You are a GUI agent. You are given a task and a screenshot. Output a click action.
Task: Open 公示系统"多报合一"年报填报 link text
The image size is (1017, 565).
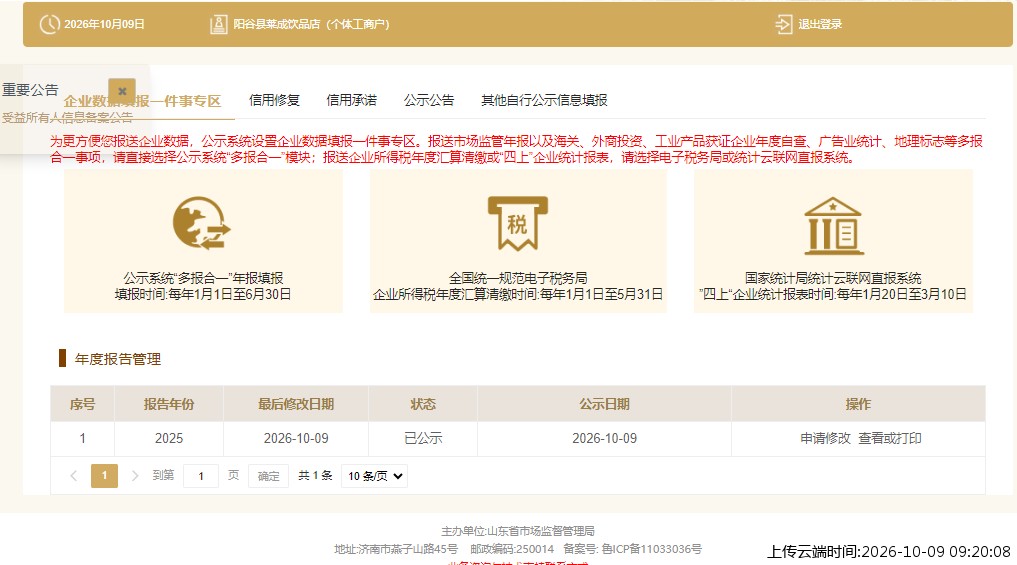[x=203, y=278]
